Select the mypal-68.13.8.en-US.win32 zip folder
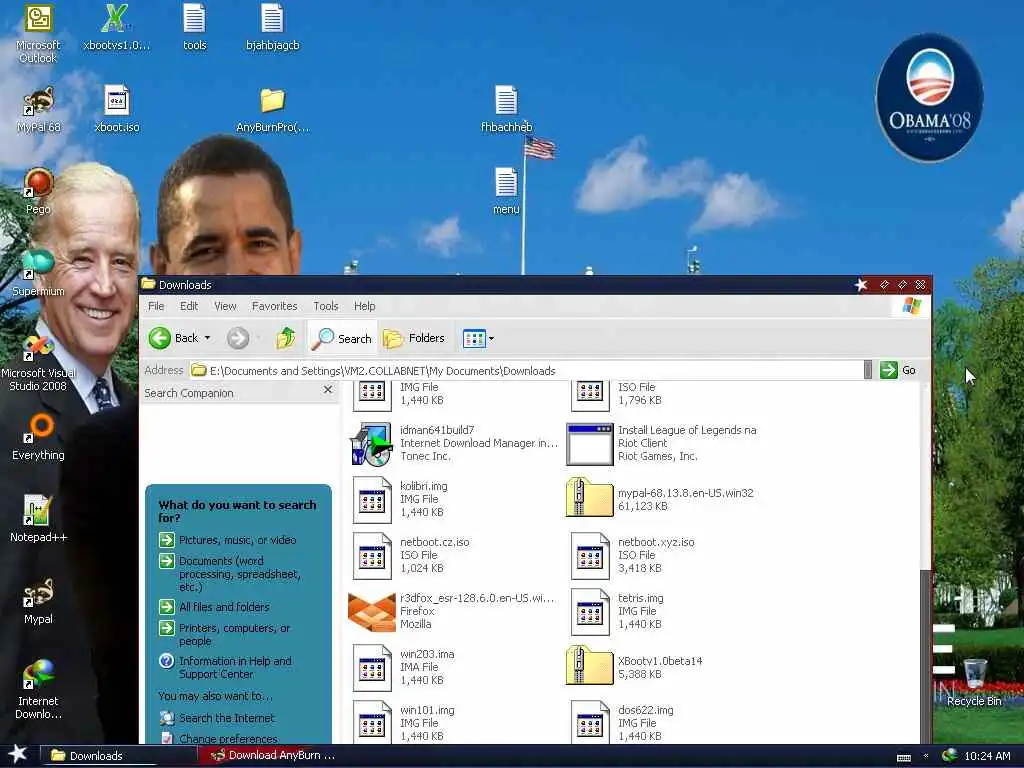Screen dimensions: 1024x768 660,499
